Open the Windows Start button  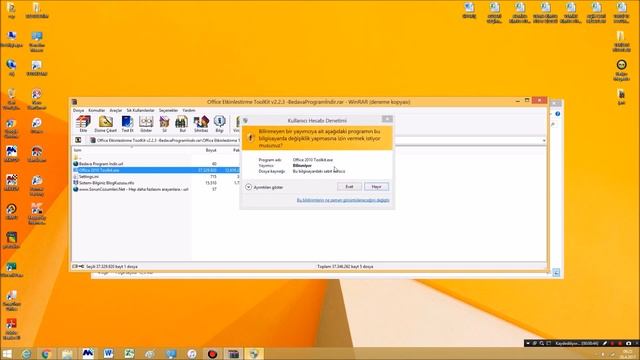coord(7,354)
